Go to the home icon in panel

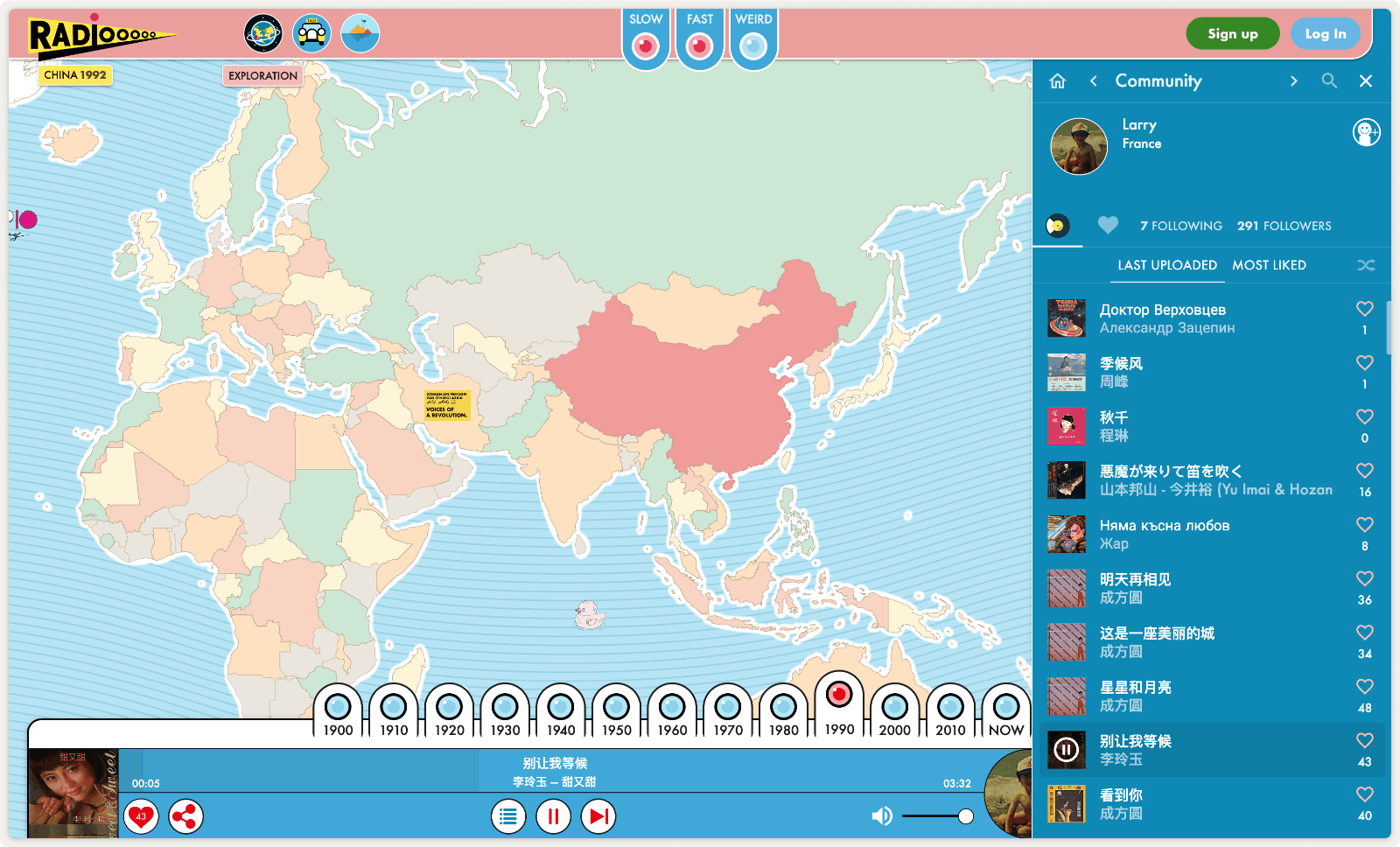[x=1058, y=81]
